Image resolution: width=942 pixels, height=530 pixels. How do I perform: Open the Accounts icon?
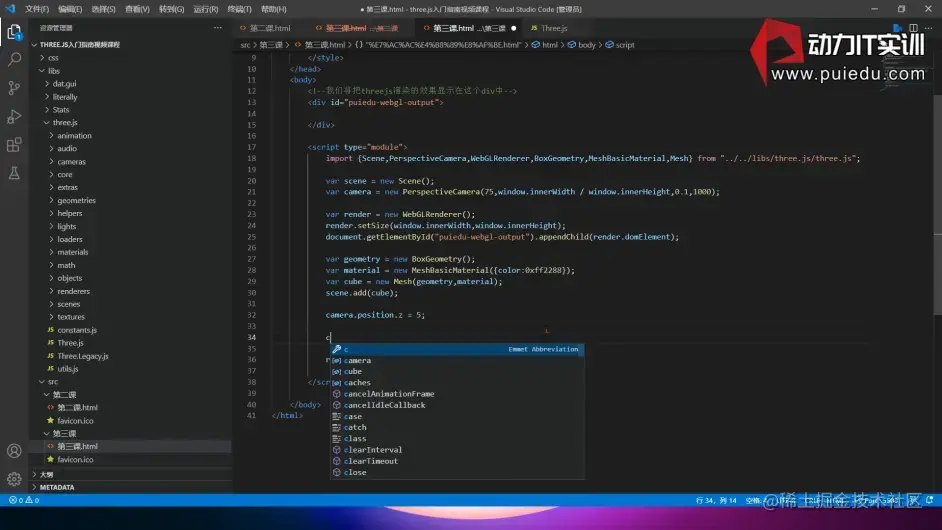14,451
